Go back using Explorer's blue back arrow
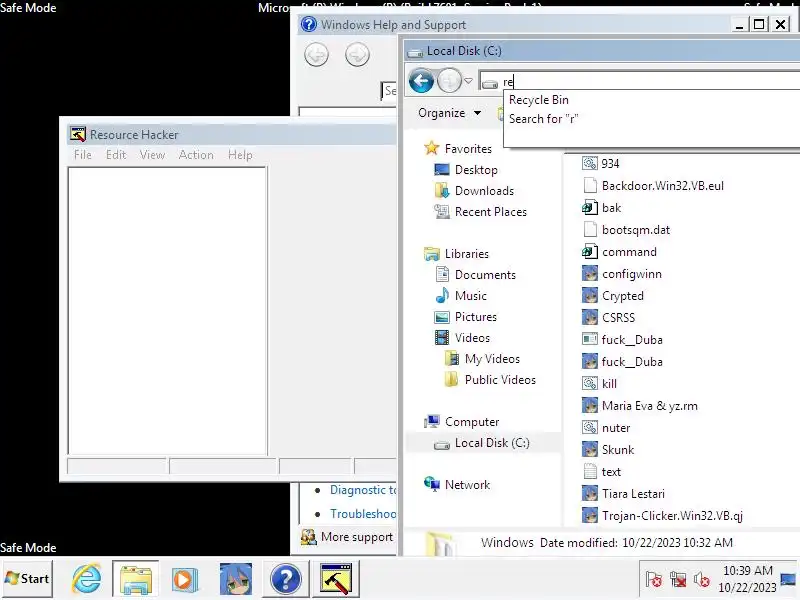Viewport: 800px width, 600px height. [421, 81]
